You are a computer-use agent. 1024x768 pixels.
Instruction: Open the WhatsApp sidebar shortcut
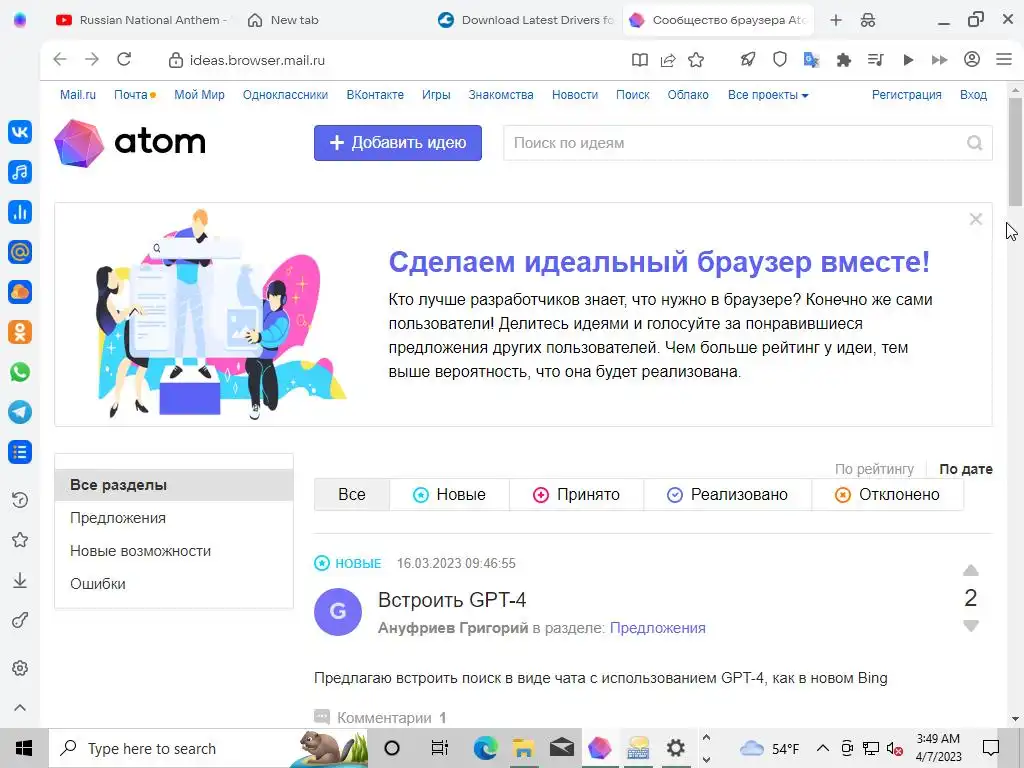[20, 372]
